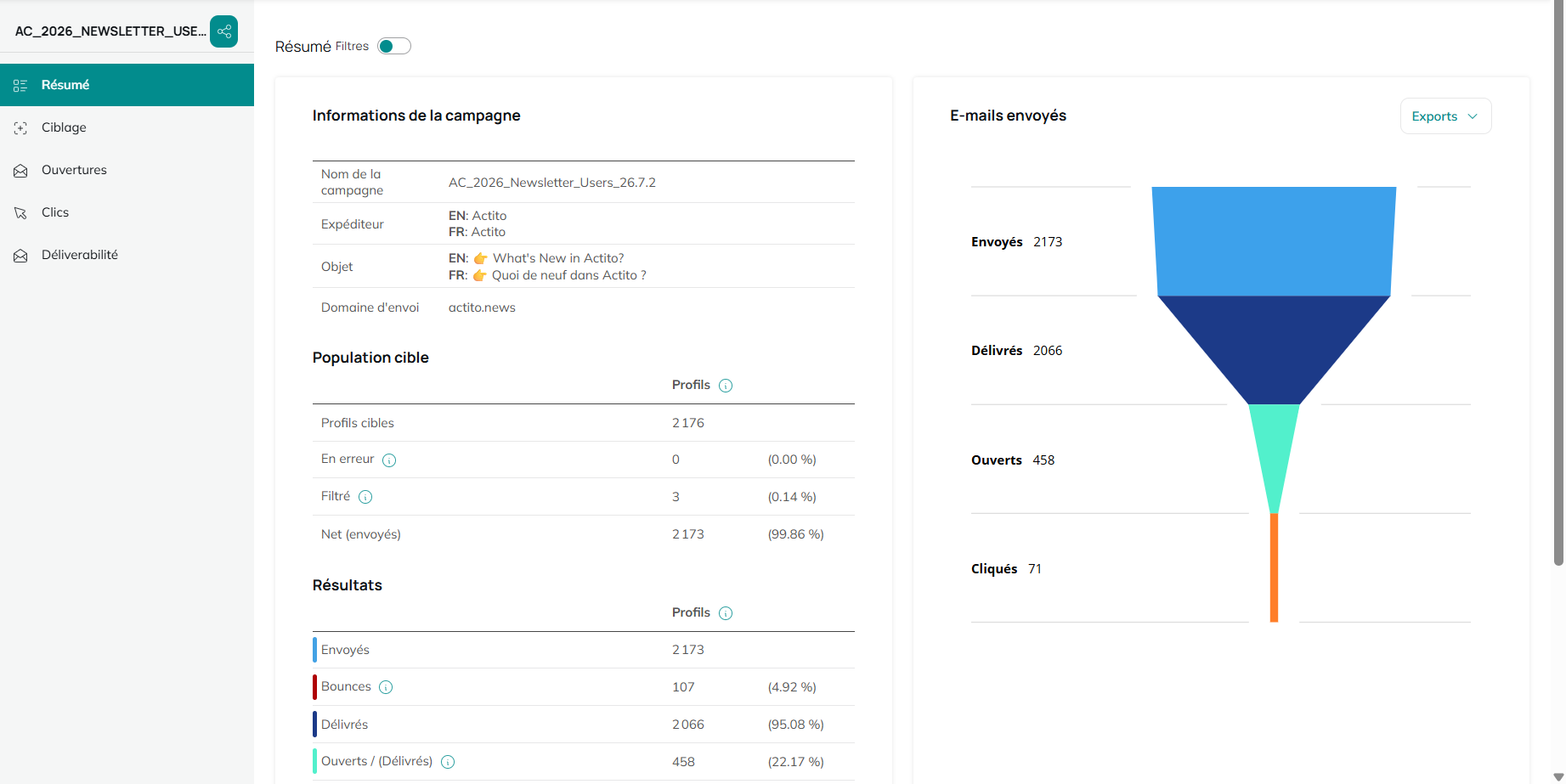
Task: Click the French subject Quoi de neuf dans Actito ?
Action: (569, 275)
